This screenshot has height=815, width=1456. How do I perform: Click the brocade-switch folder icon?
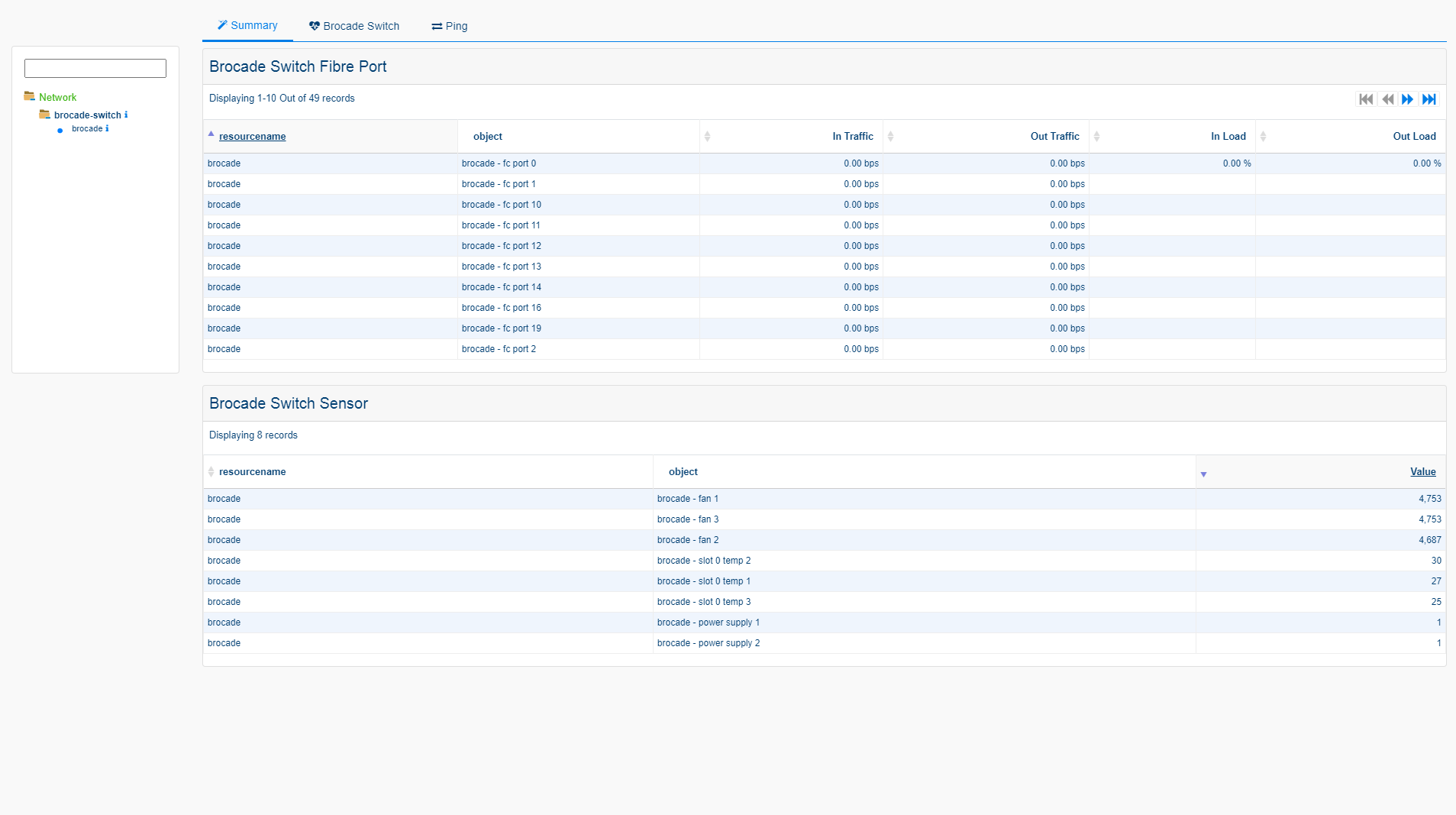(45, 115)
